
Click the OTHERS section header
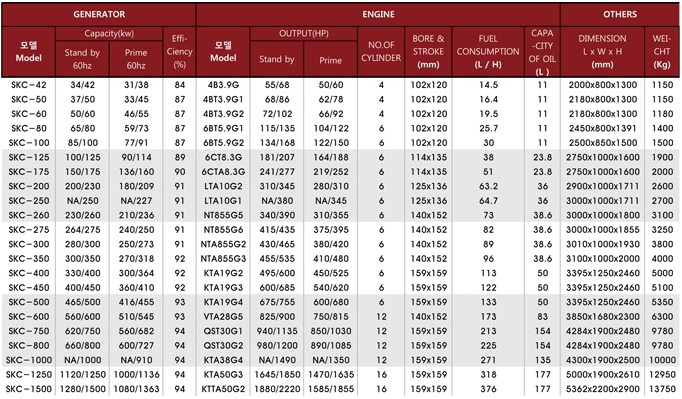click(619, 14)
